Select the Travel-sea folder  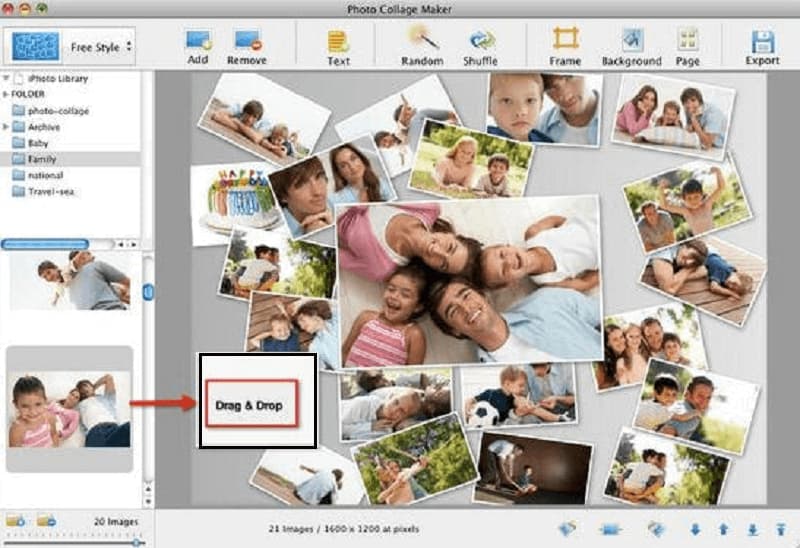50,191
